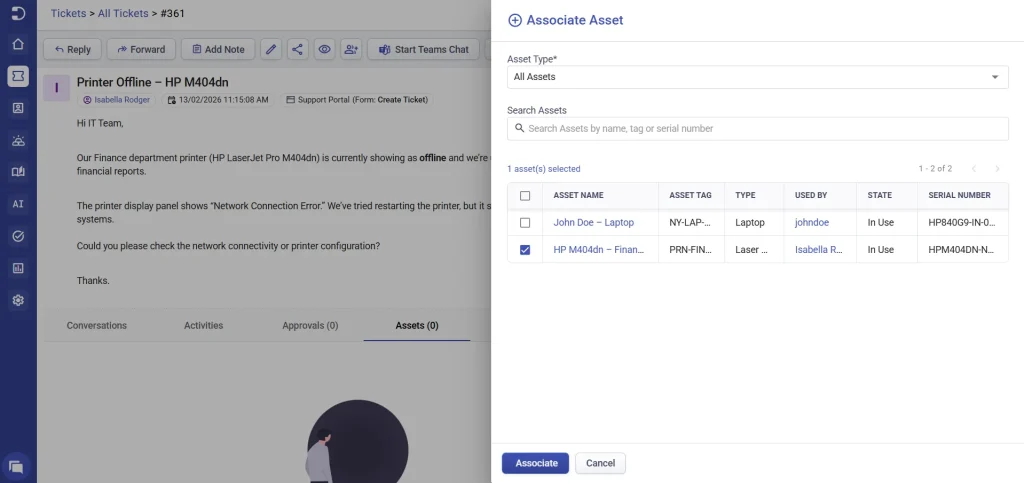Switch to the Assets (0) tab
Image resolution: width=1024 pixels, height=483 pixels.
point(417,325)
